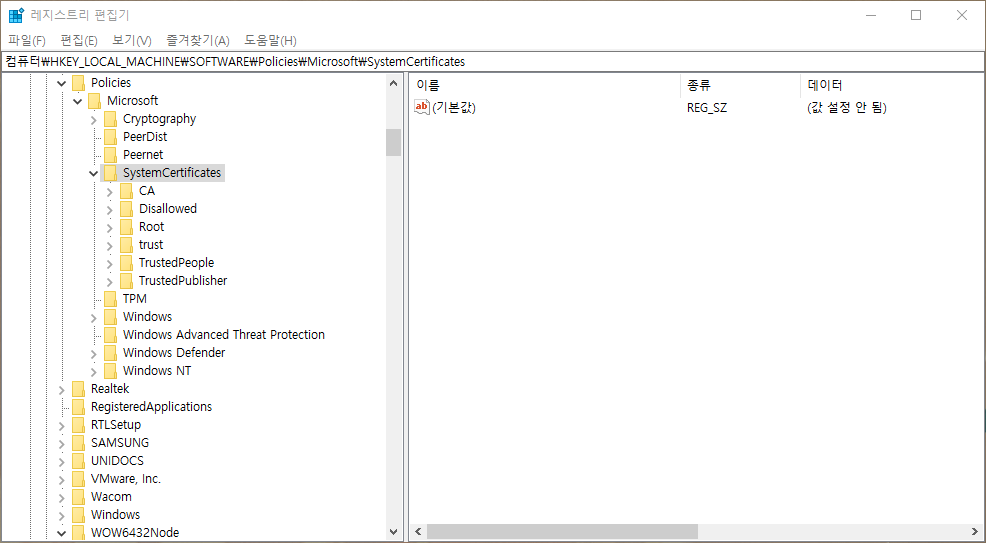Click the Registry Editor title bar icon

(16, 15)
